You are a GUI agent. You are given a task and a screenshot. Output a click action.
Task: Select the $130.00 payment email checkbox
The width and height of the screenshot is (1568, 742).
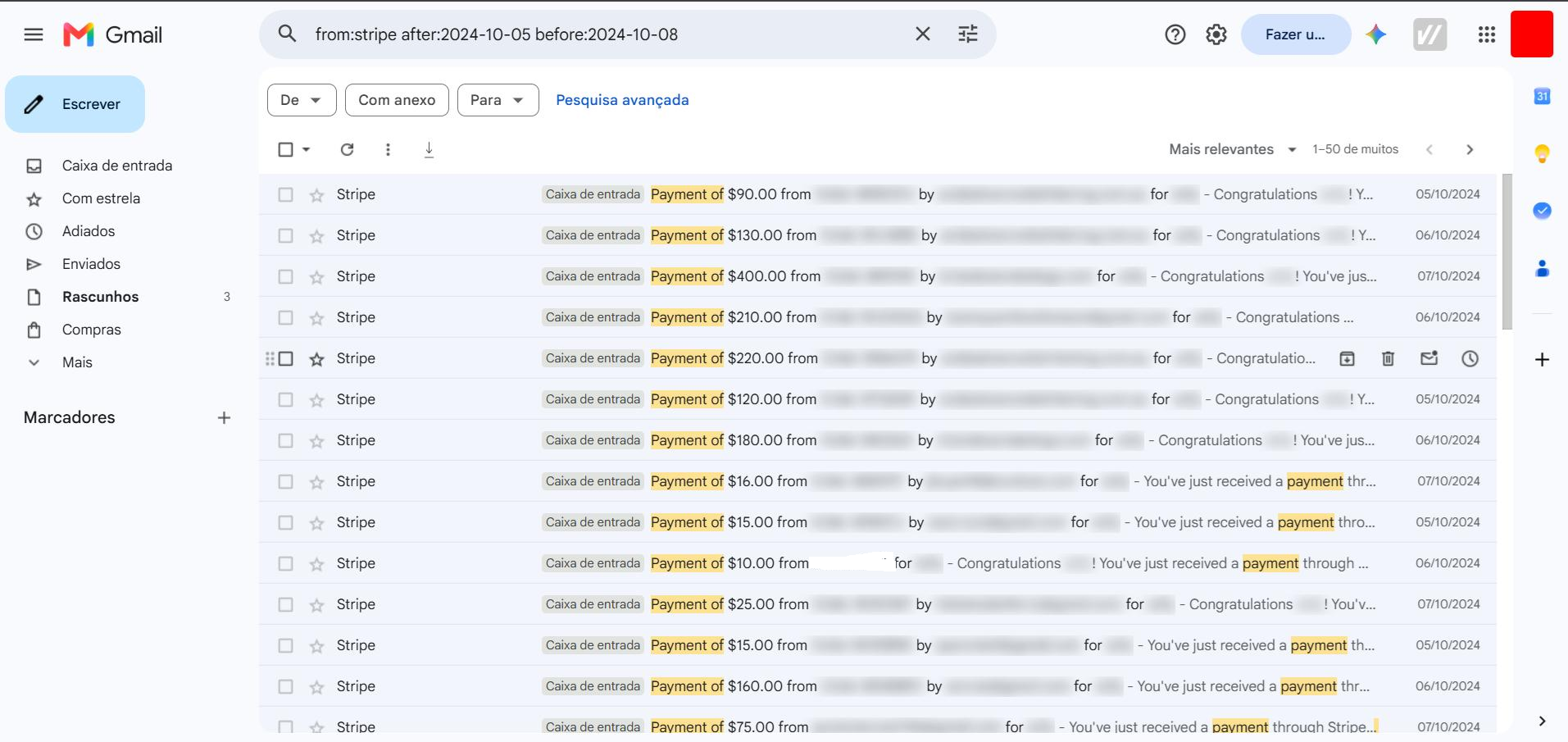click(285, 235)
